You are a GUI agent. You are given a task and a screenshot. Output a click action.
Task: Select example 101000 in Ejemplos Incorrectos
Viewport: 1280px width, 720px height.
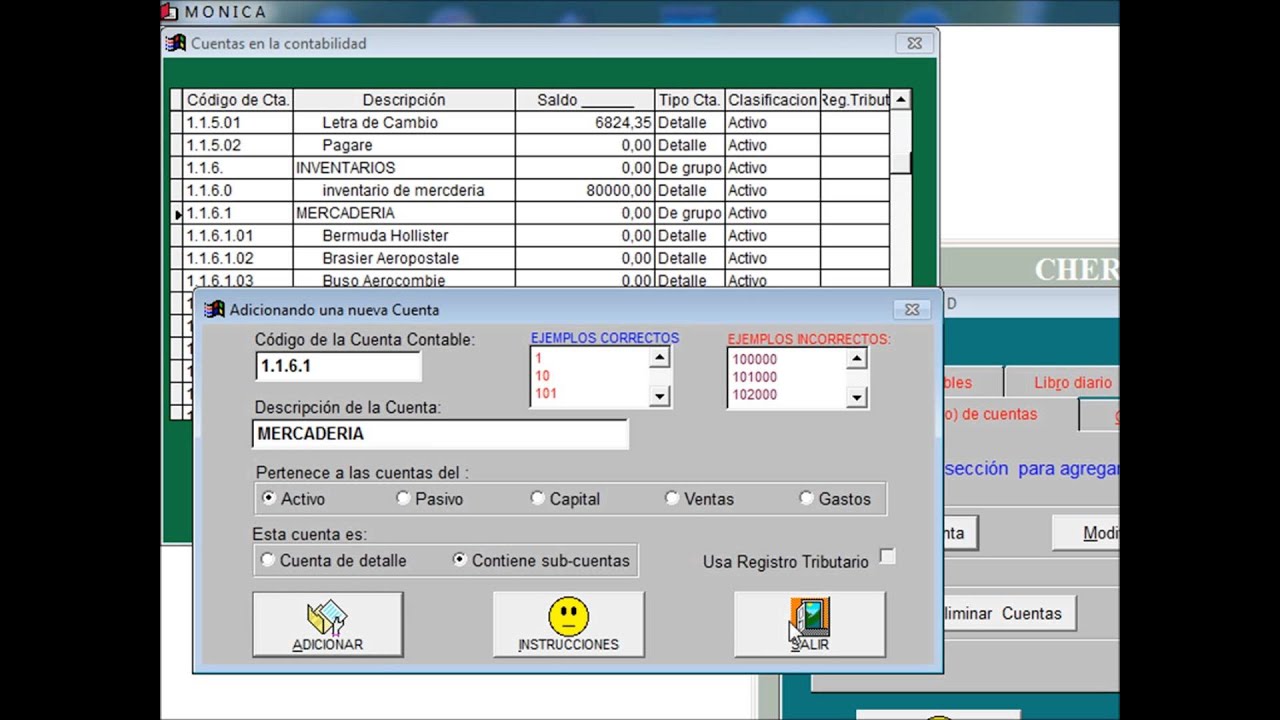pos(754,377)
